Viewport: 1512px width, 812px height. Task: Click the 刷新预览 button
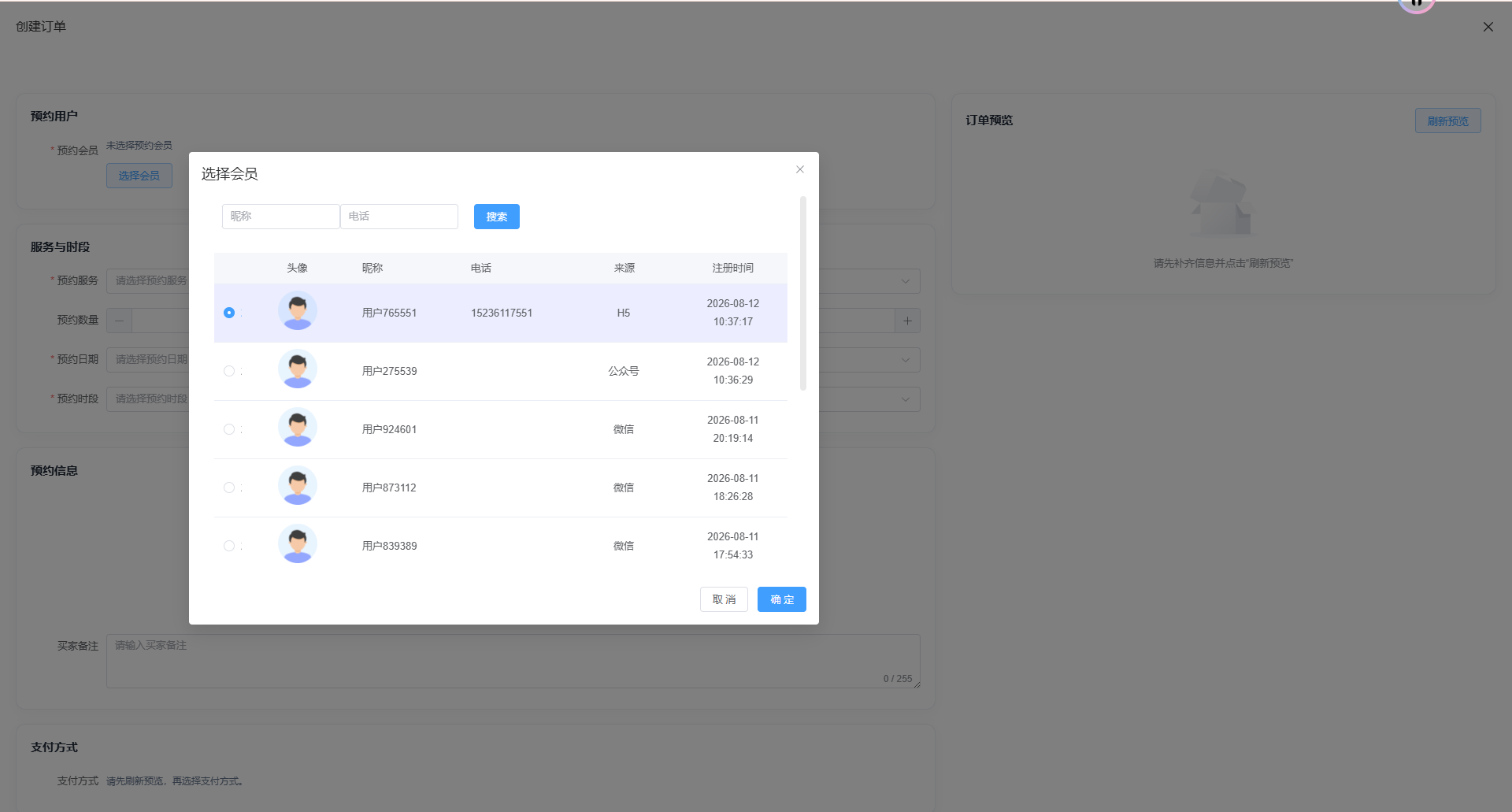coord(1448,121)
